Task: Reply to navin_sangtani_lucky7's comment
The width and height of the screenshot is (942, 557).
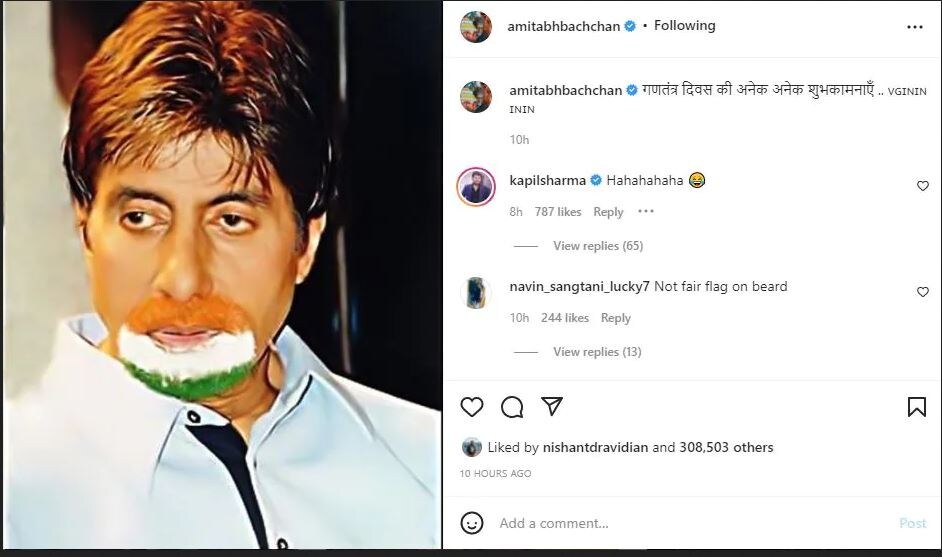Action: 616,318
